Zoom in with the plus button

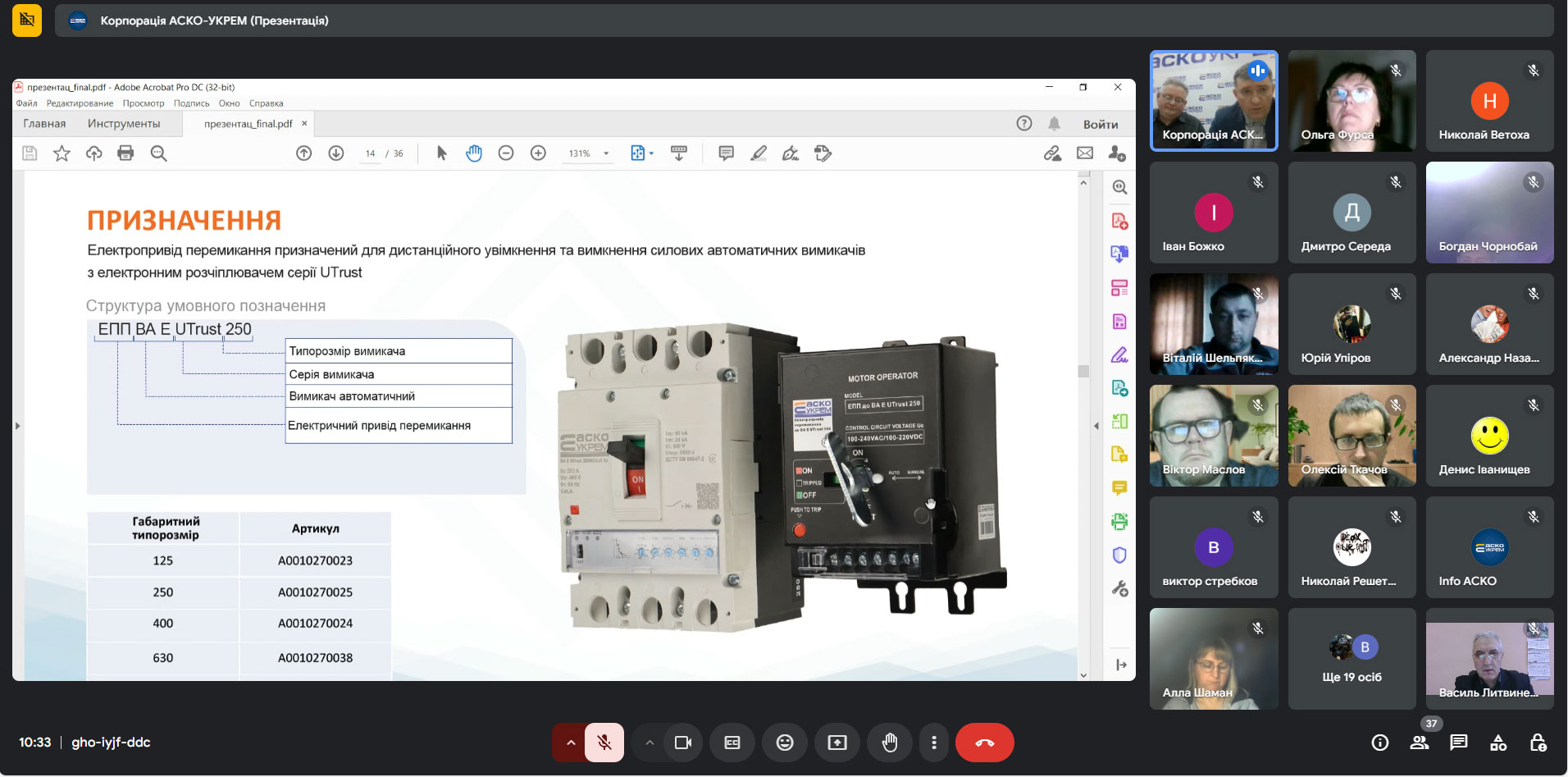pyautogui.click(x=538, y=153)
